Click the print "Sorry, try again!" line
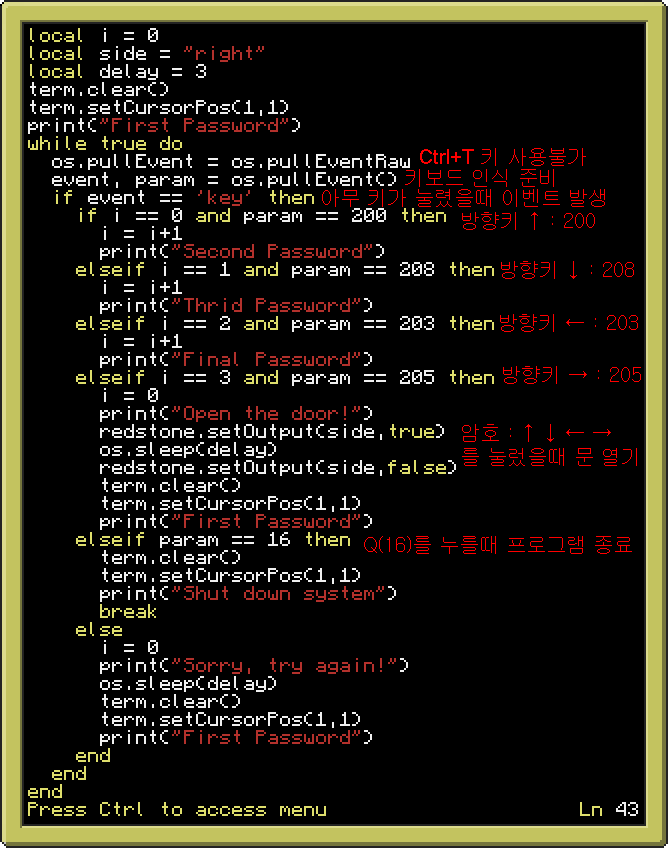 click(x=254, y=666)
